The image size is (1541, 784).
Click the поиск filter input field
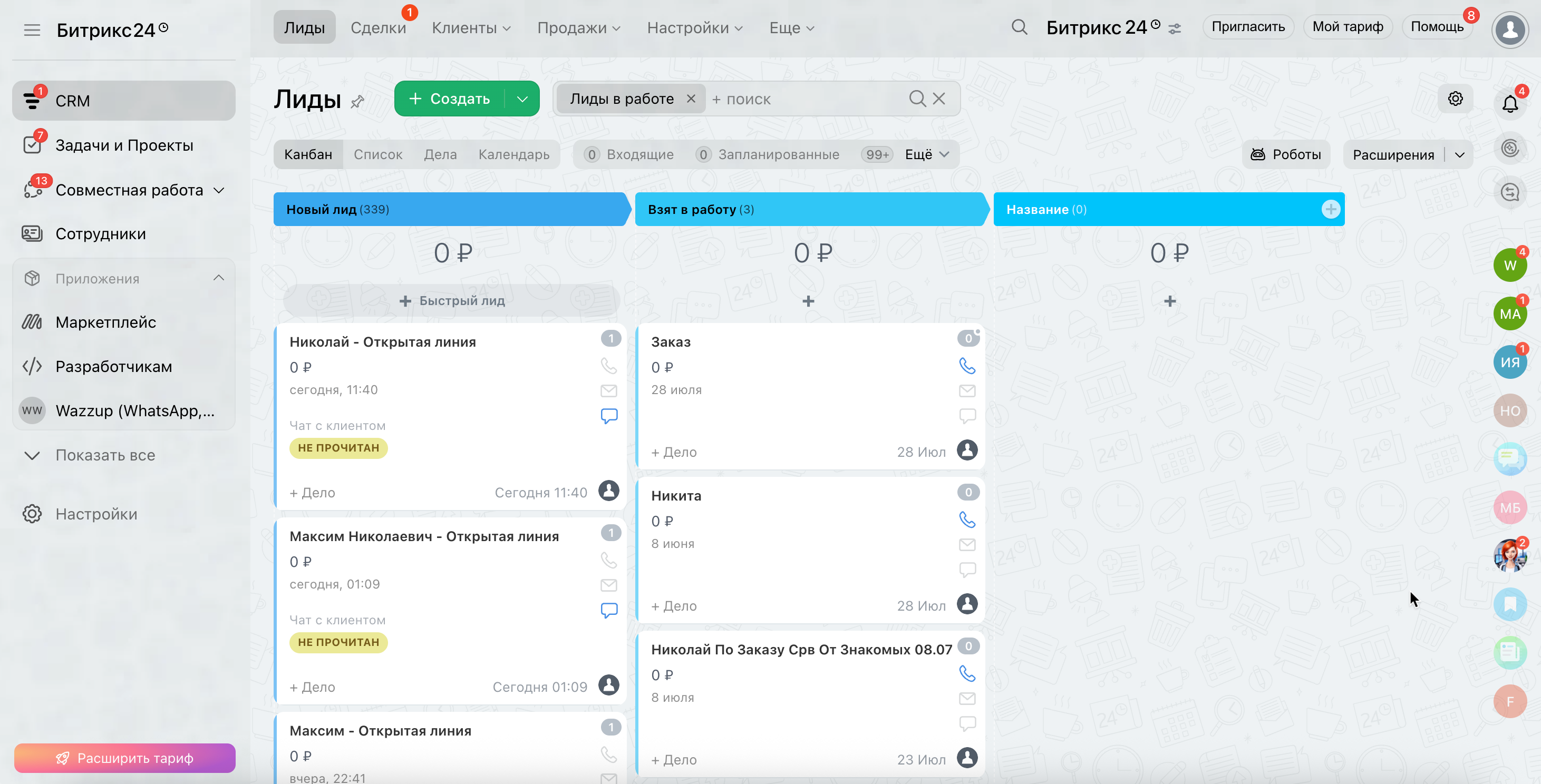pos(808,99)
